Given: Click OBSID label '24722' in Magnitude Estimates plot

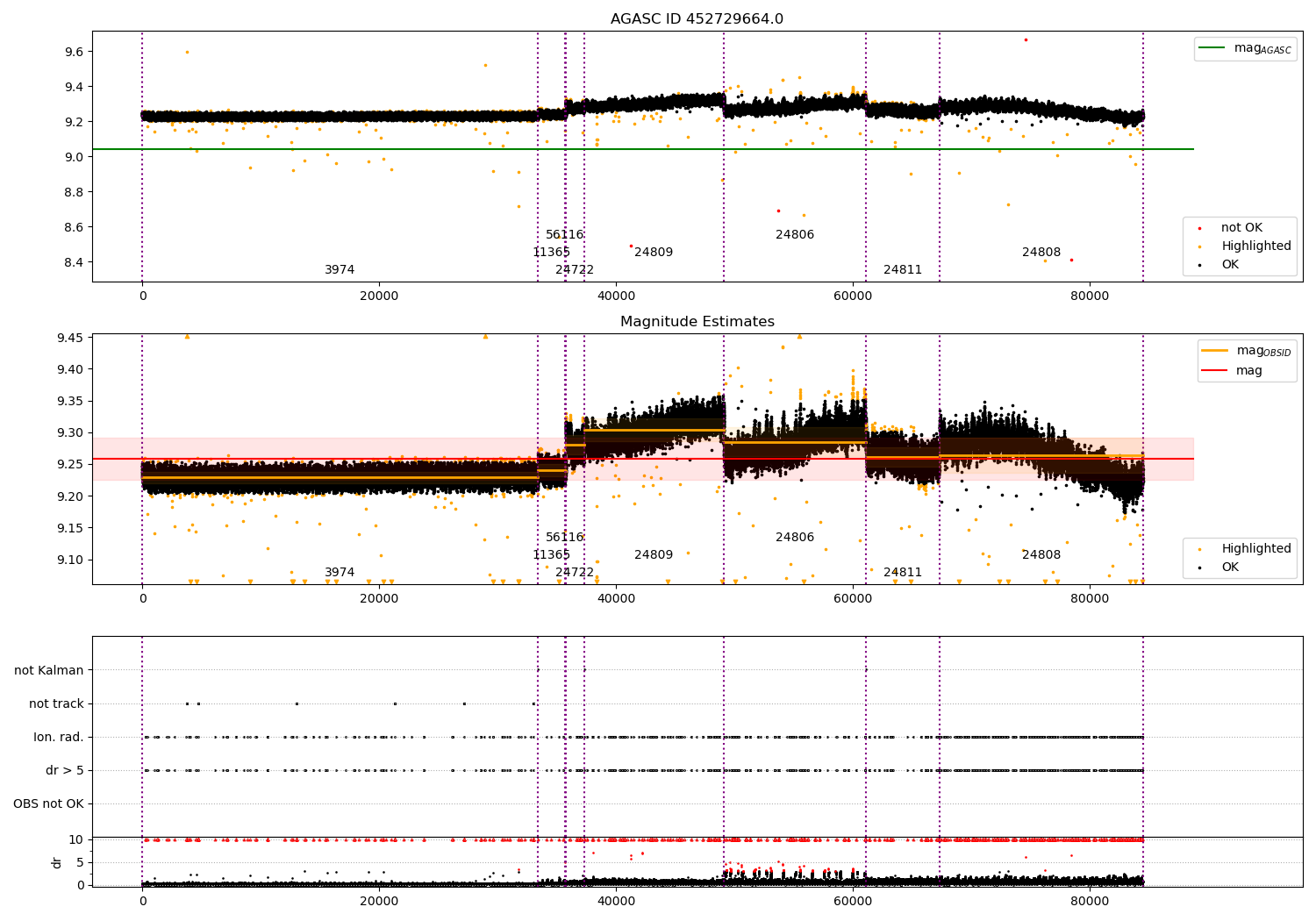Looking at the screenshot, I should click(575, 573).
